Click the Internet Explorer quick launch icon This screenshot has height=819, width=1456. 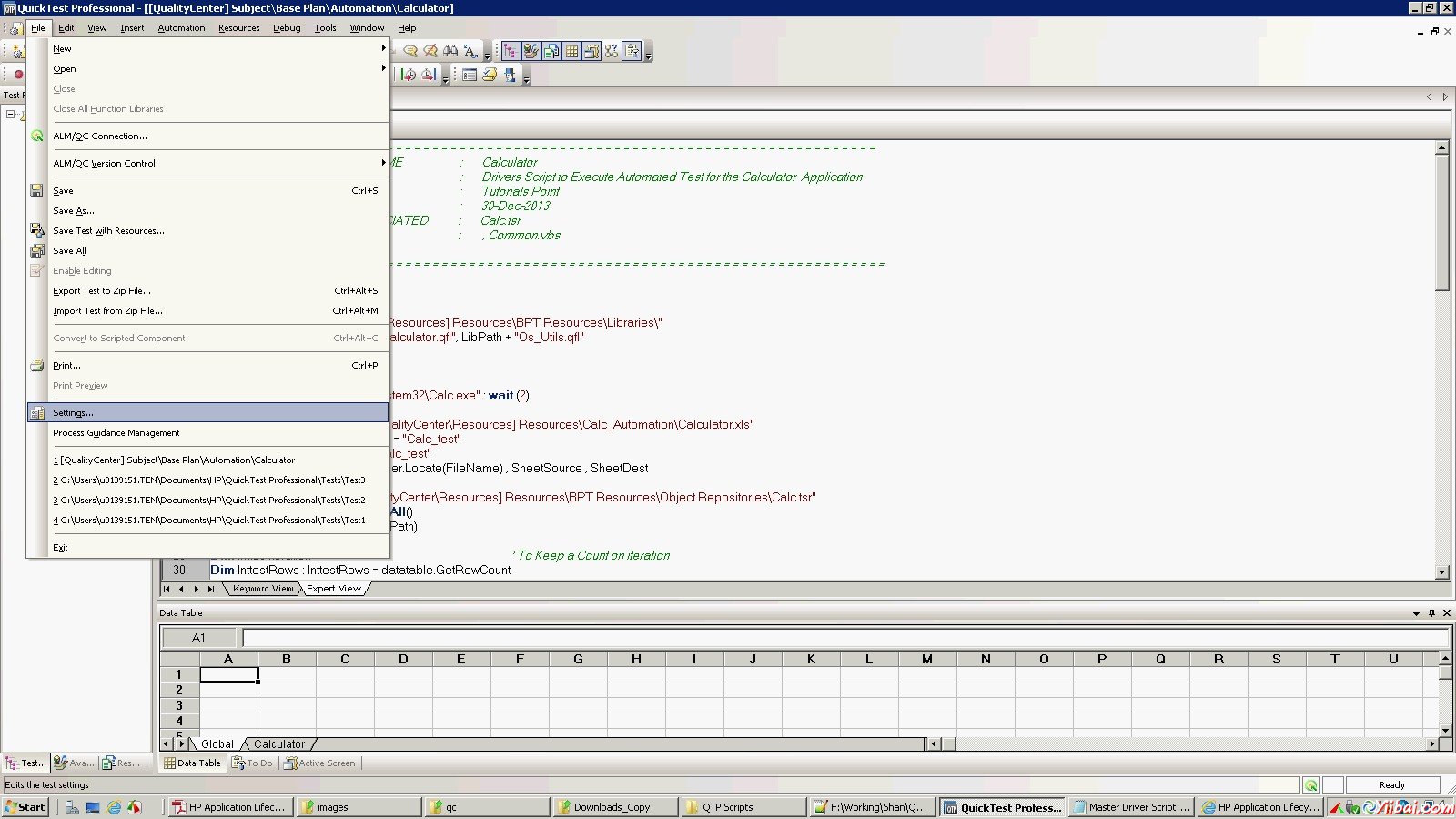pyautogui.click(x=114, y=807)
